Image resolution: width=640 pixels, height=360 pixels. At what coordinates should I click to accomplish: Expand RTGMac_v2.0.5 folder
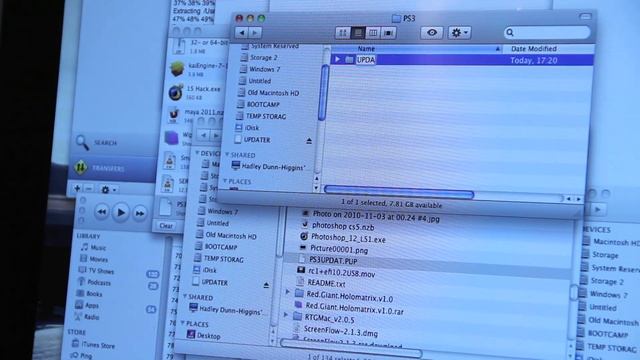point(286,315)
